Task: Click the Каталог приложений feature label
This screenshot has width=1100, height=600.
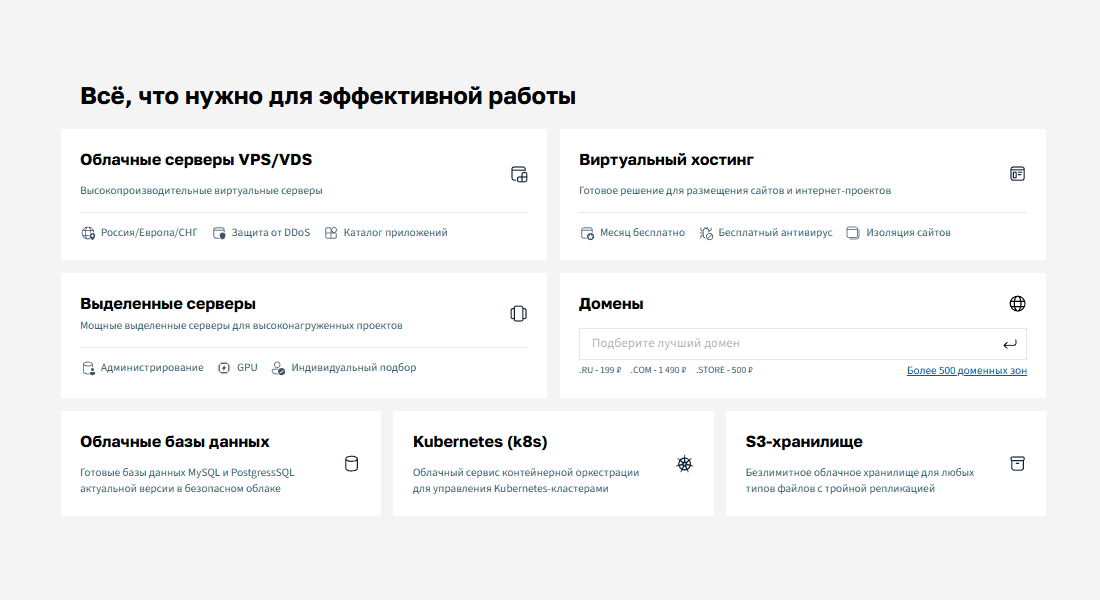Action: pyautogui.click(x=395, y=232)
